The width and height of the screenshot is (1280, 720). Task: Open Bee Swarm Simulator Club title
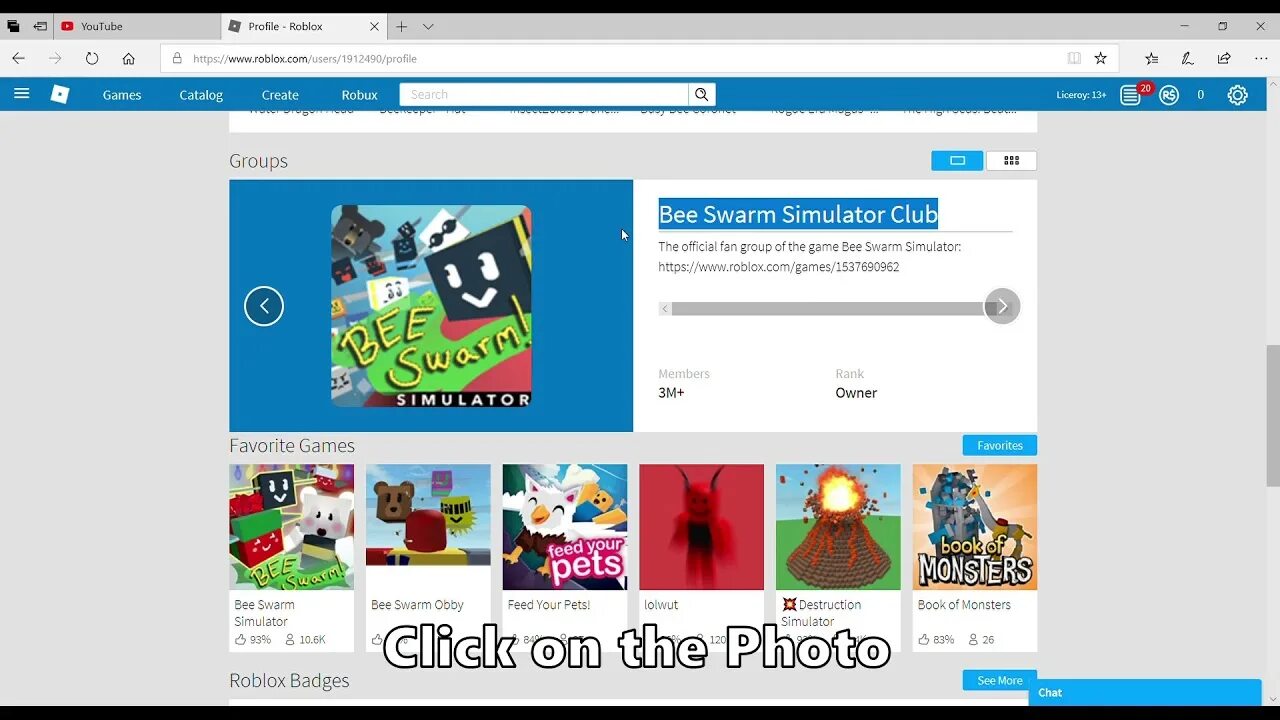tap(798, 214)
